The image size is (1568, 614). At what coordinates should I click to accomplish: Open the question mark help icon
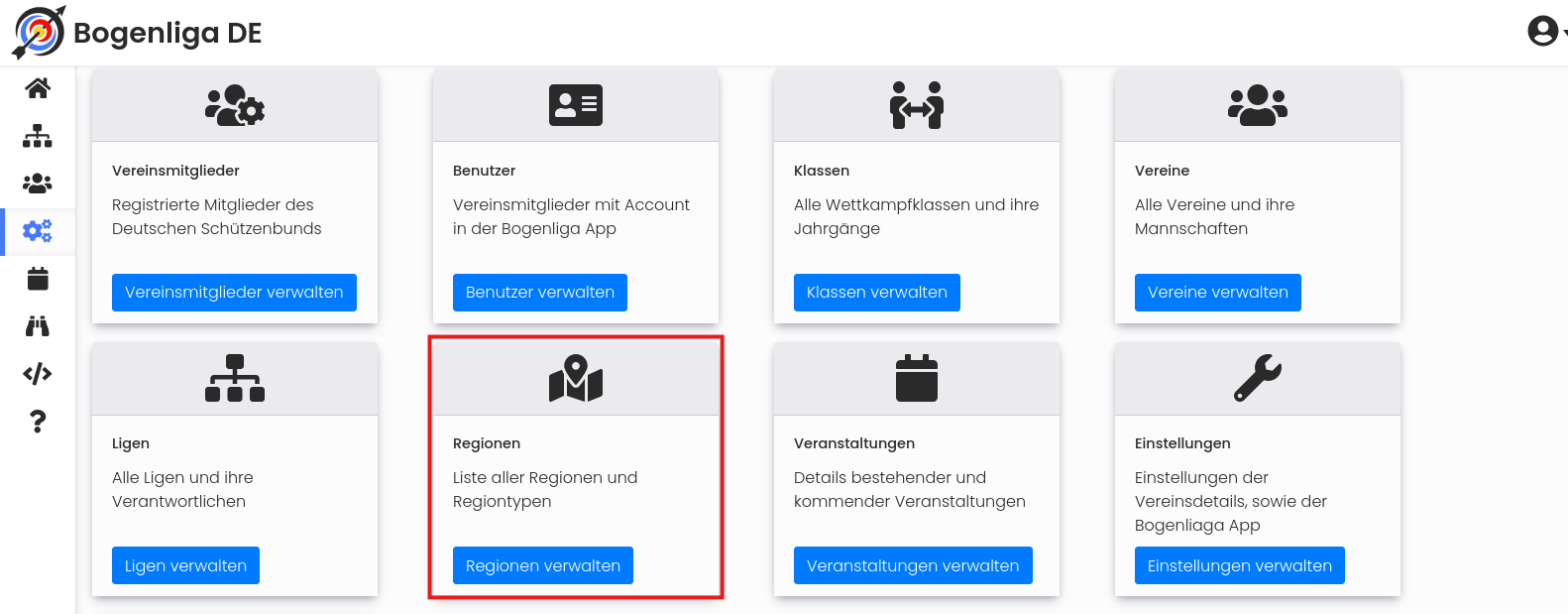[38, 422]
